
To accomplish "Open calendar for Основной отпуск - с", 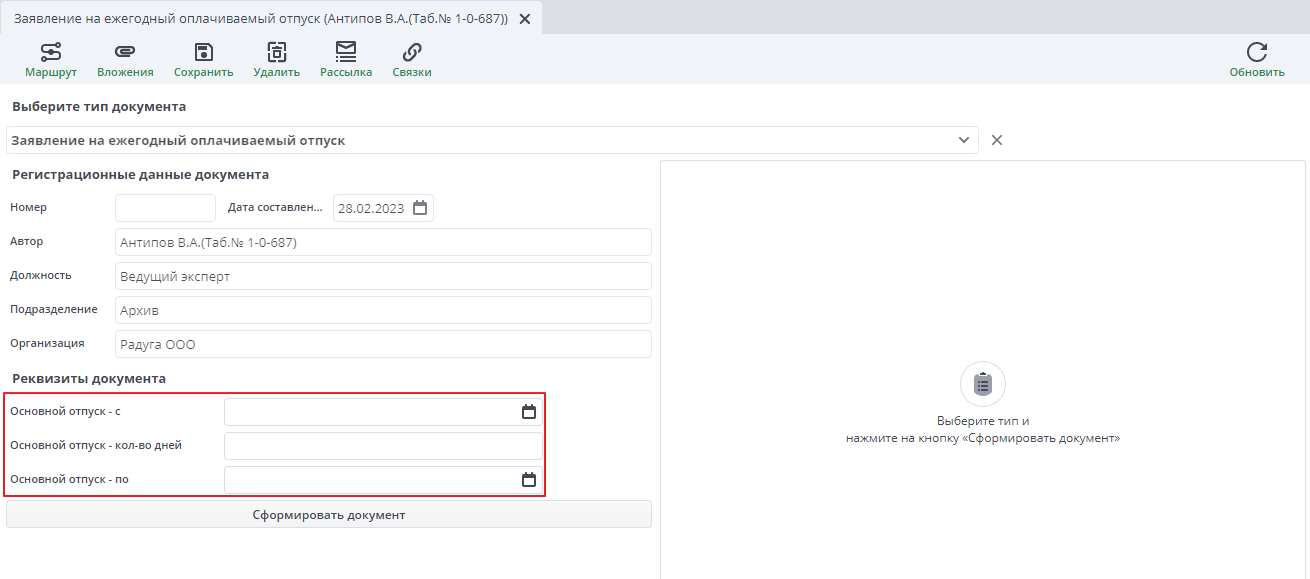I will tap(529, 412).
